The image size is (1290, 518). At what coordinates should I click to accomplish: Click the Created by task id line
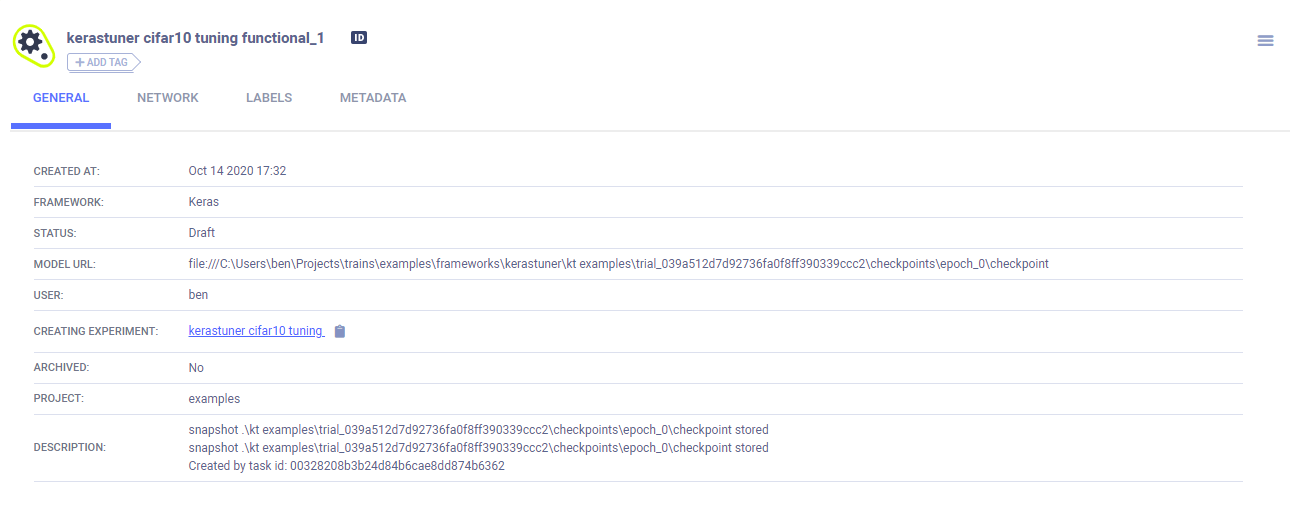pyautogui.click(x=346, y=466)
